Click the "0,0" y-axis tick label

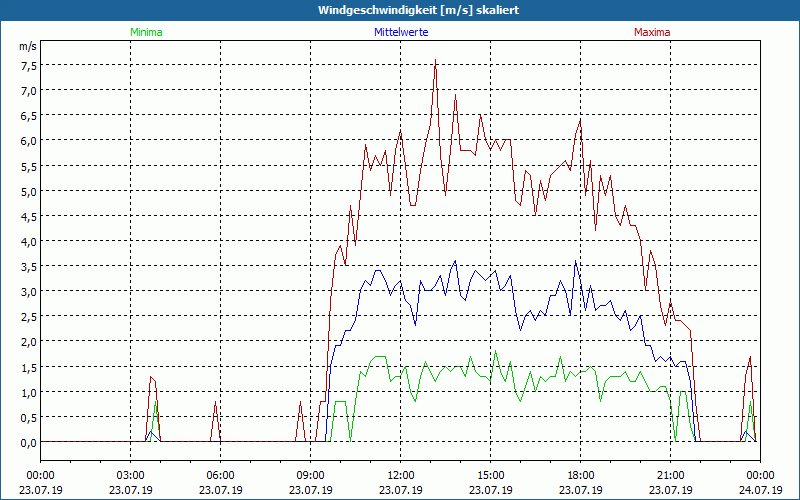(x=28, y=443)
